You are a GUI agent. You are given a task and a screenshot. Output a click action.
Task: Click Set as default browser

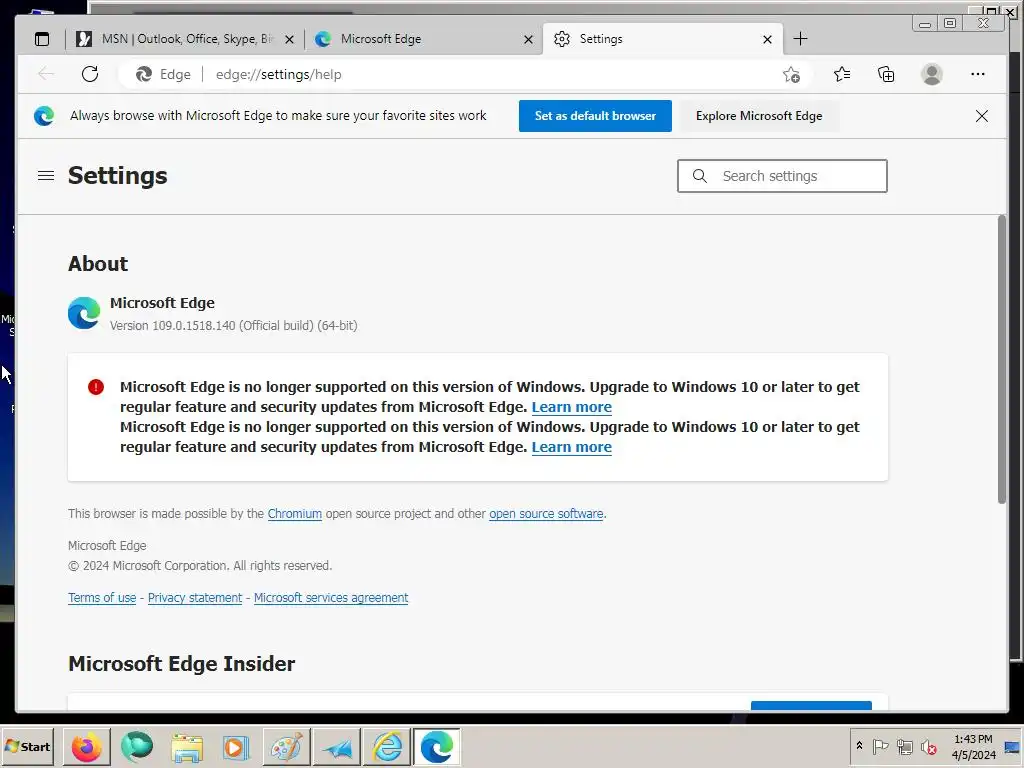595,116
